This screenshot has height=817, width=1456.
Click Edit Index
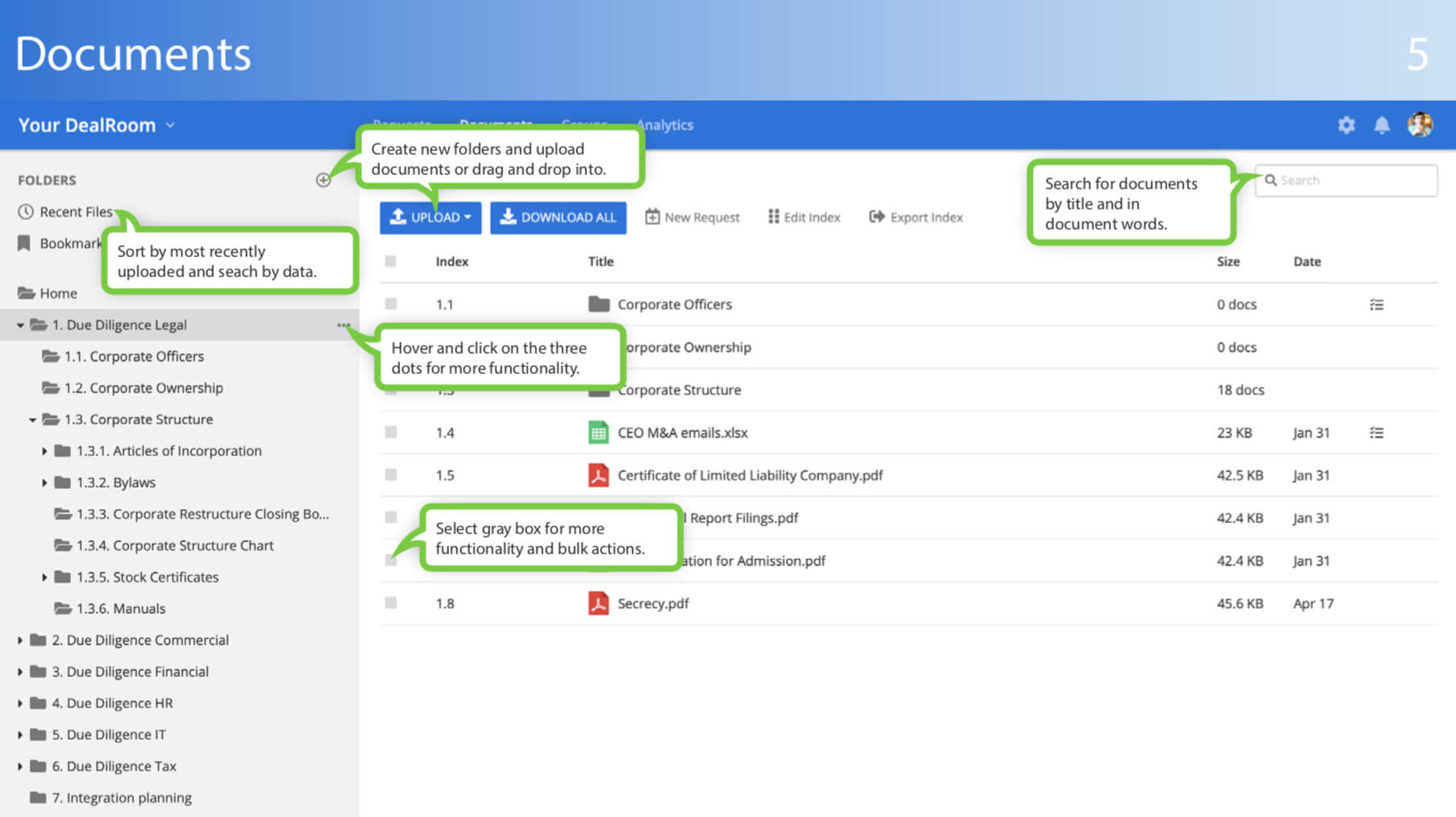(804, 218)
